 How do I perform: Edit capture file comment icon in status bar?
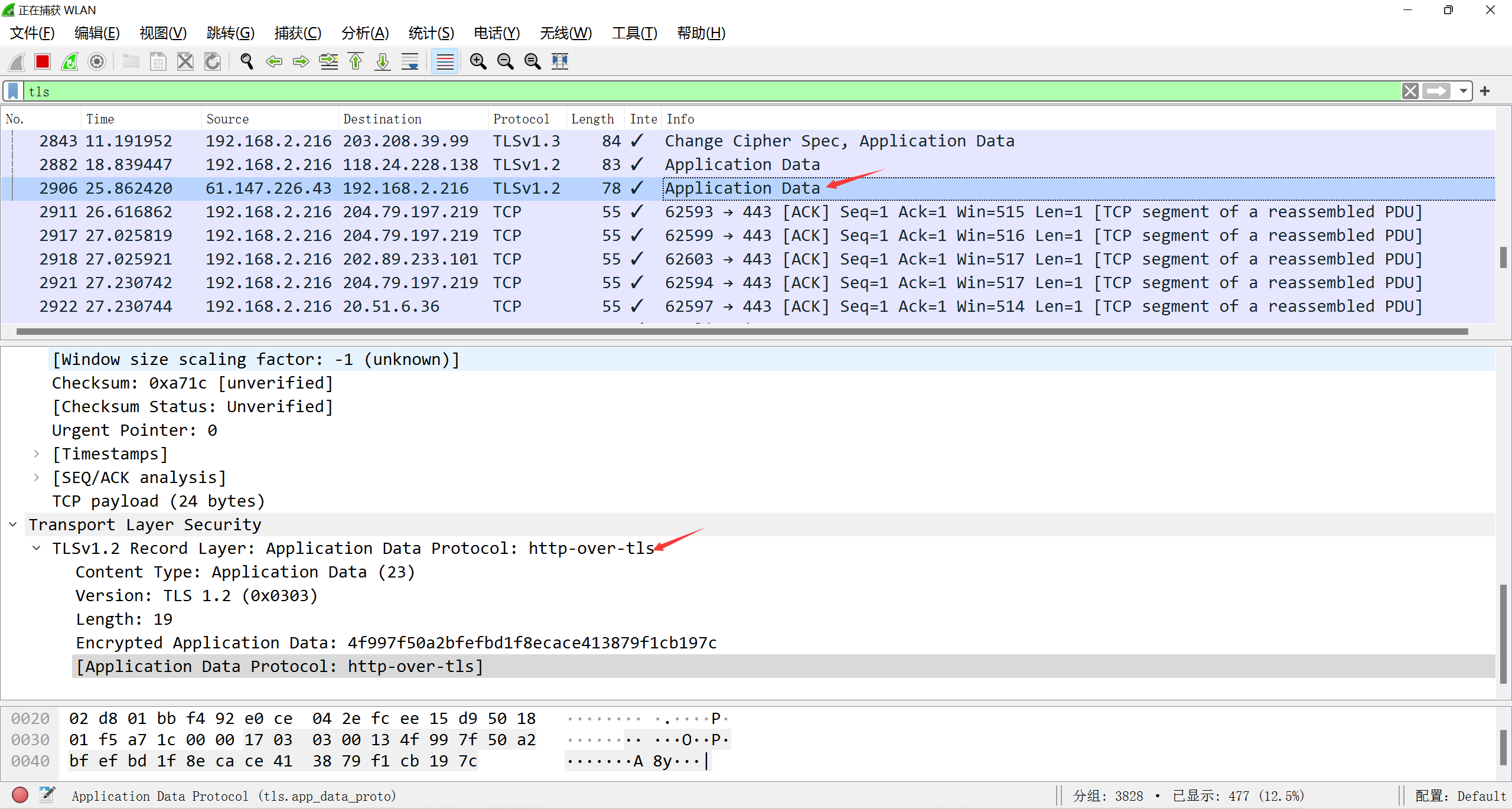[x=47, y=795]
